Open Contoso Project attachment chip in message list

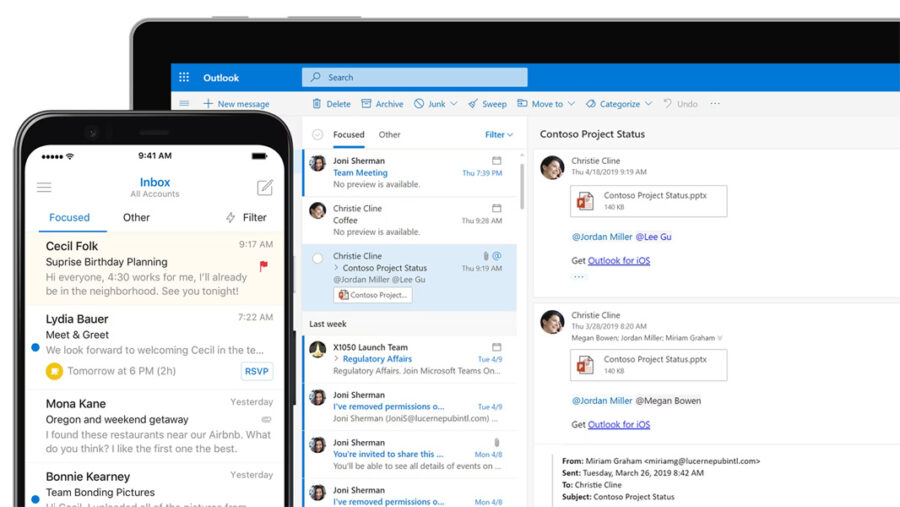(373, 295)
